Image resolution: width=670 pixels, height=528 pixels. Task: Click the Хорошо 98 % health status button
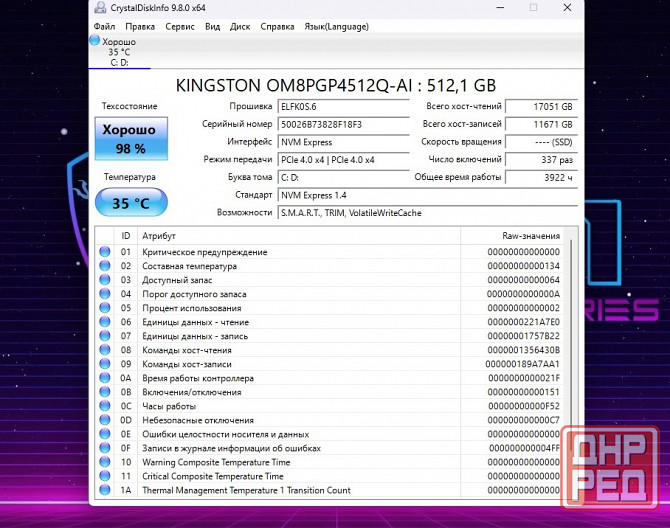[x=130, y=140]
